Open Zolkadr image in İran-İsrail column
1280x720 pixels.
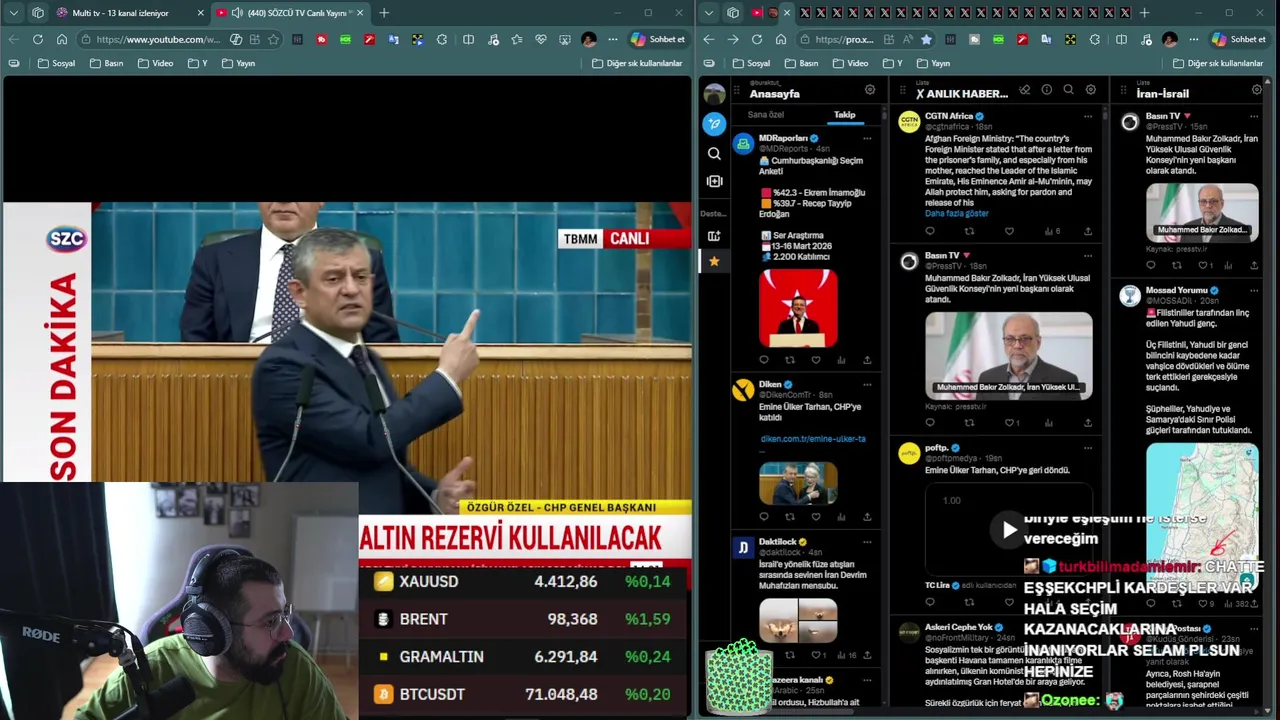click(1202, 211)
